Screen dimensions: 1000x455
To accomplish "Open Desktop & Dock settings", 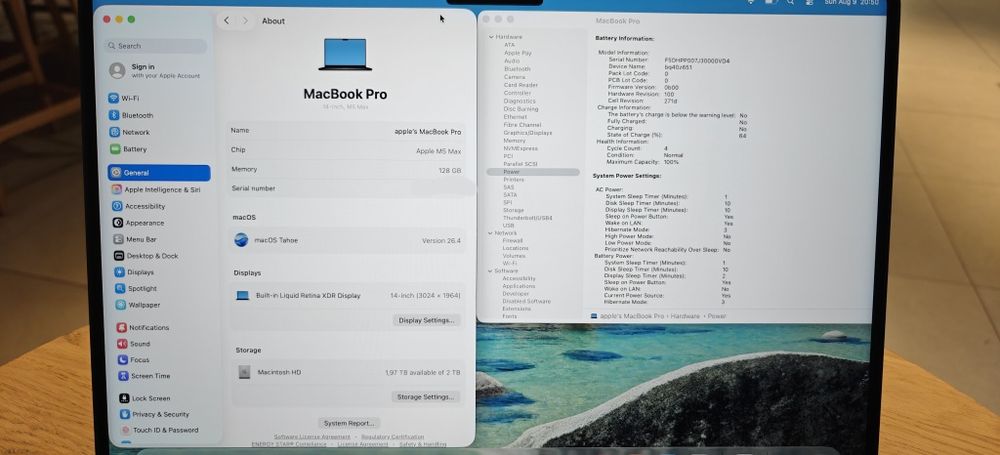I will pos(146,256).
